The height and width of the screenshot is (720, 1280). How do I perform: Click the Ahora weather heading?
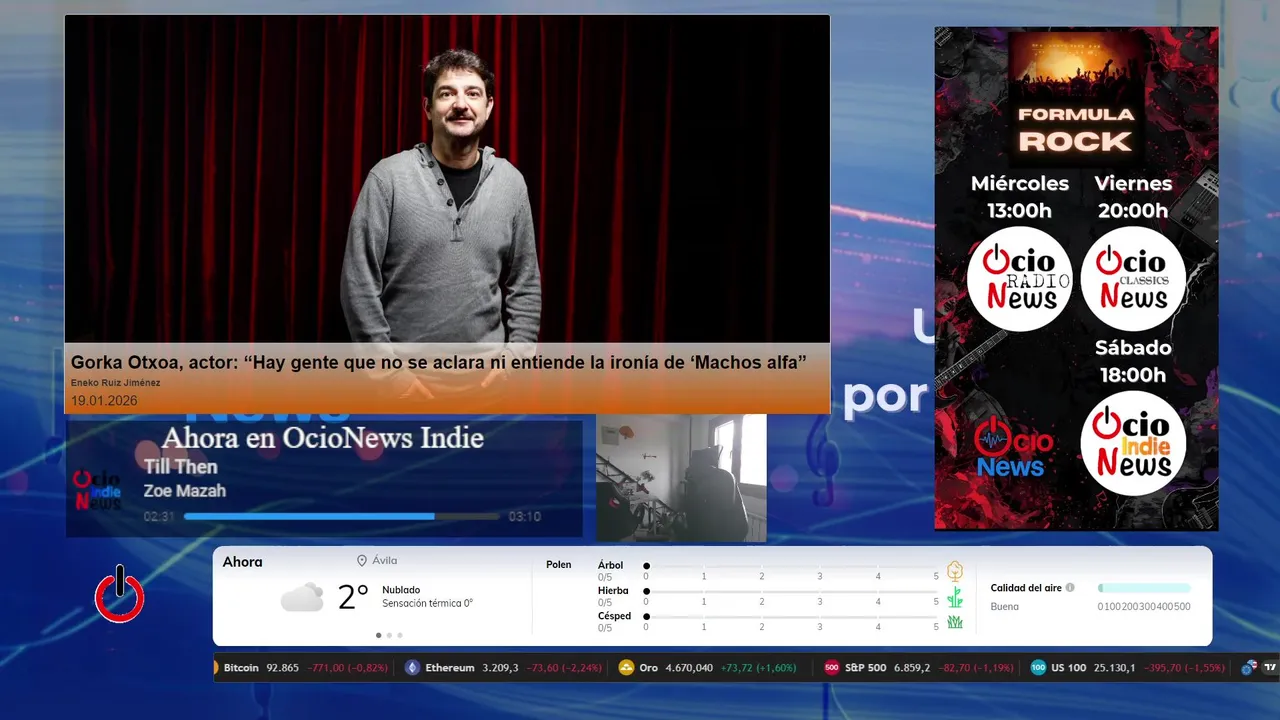coord(242,562)
